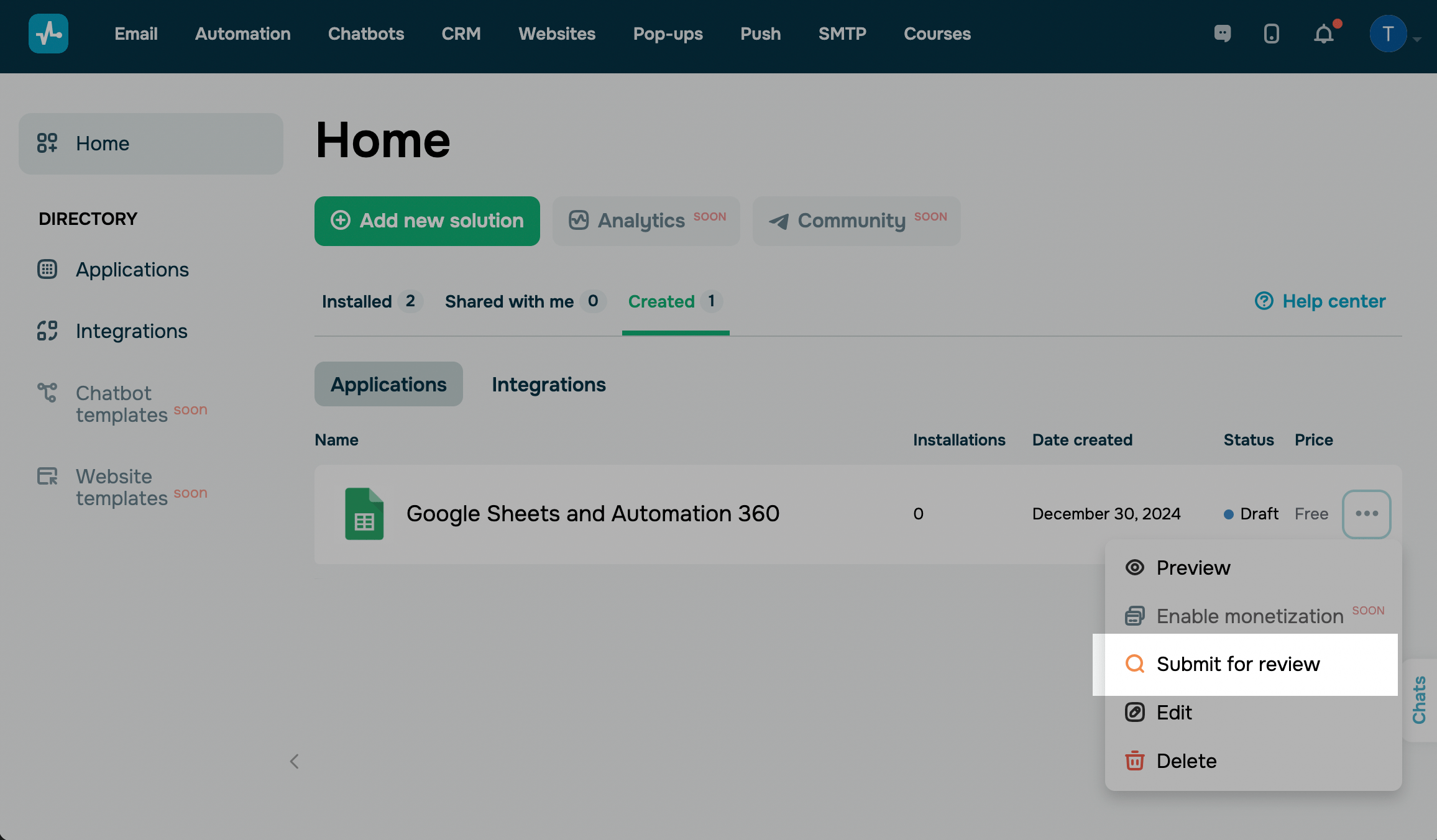Switch to the Created tab

coord(676,301)
